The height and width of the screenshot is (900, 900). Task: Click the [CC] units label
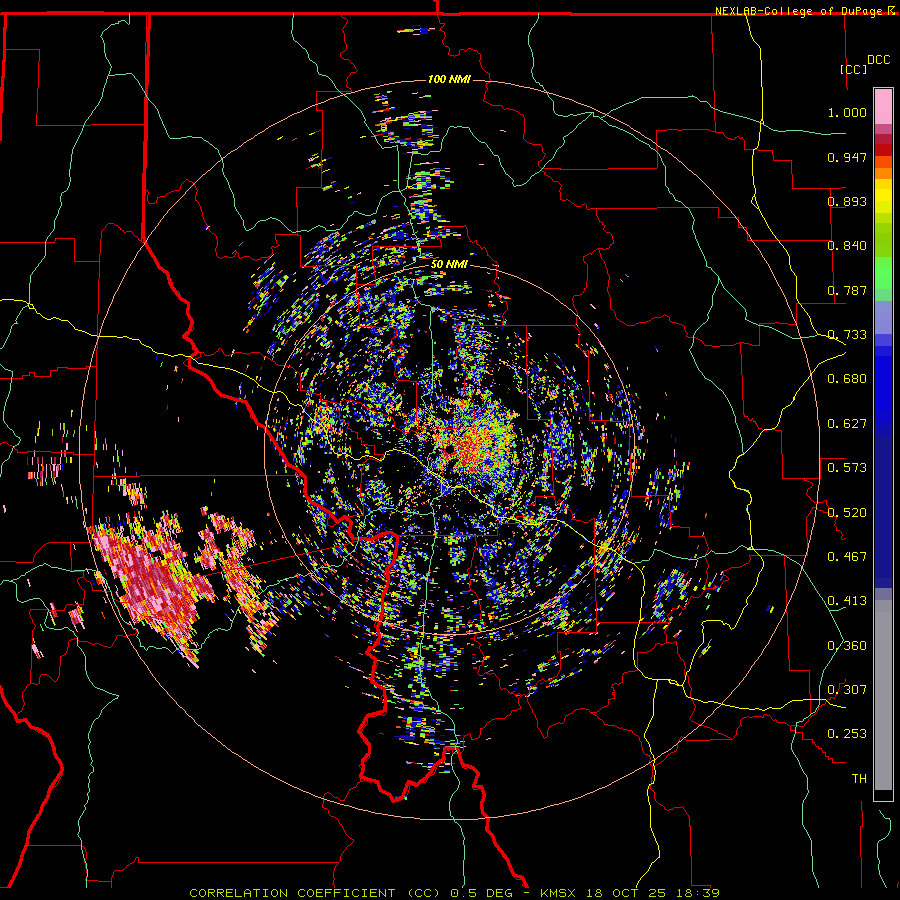click(x=854, y=69)
